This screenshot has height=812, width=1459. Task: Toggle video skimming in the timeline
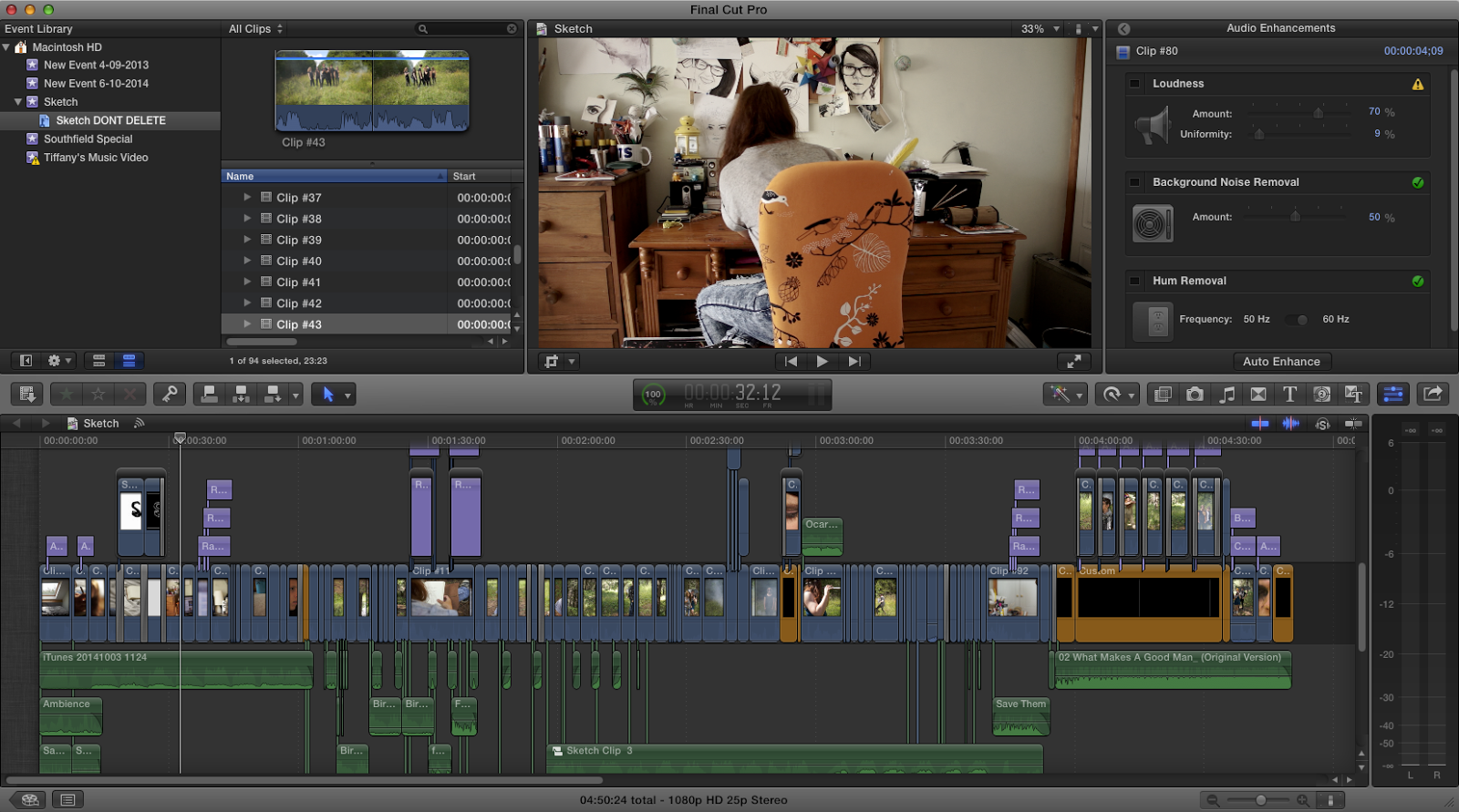(1260, 423)
